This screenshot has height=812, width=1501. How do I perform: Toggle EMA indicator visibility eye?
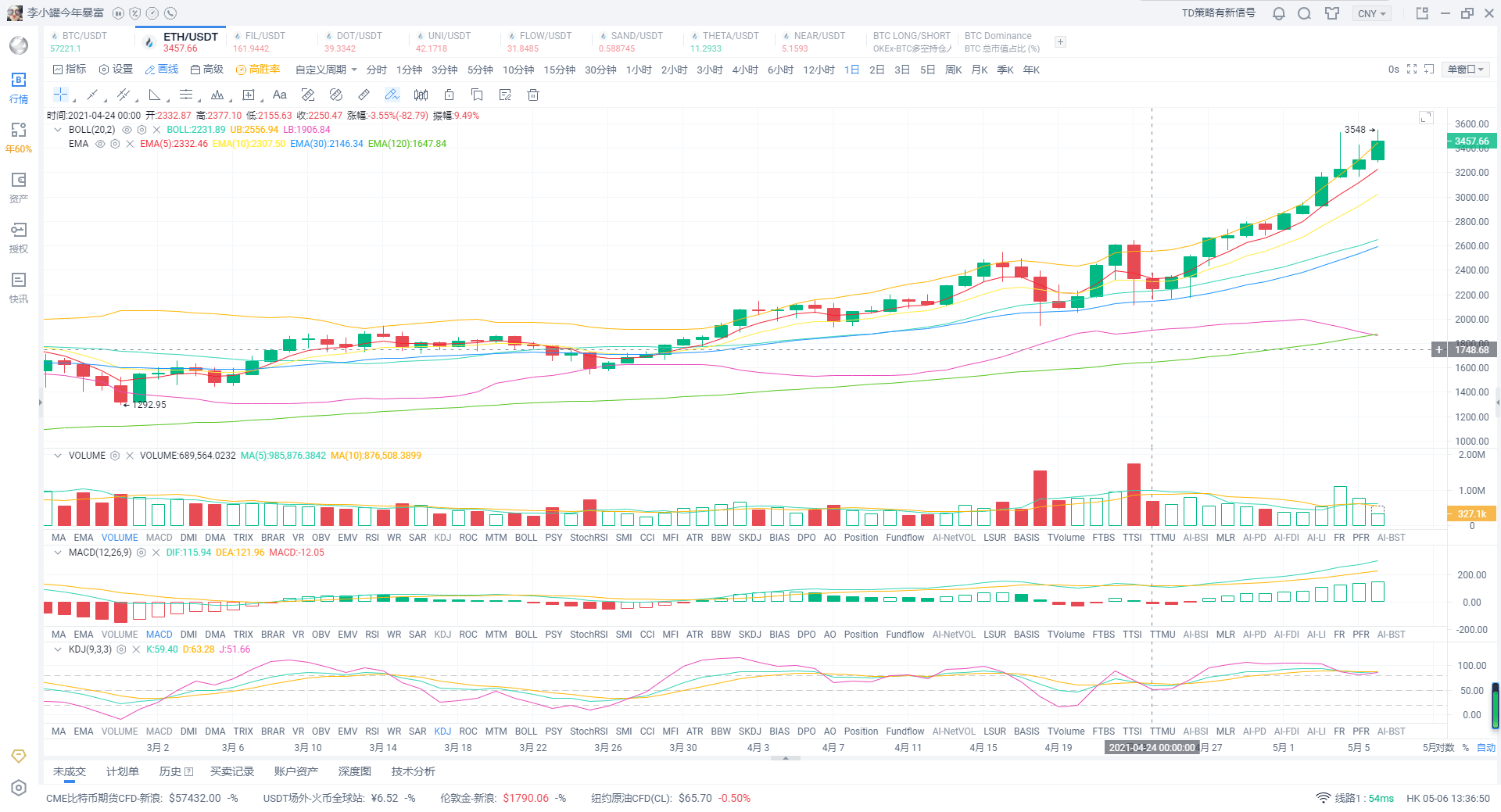point(100,144)
